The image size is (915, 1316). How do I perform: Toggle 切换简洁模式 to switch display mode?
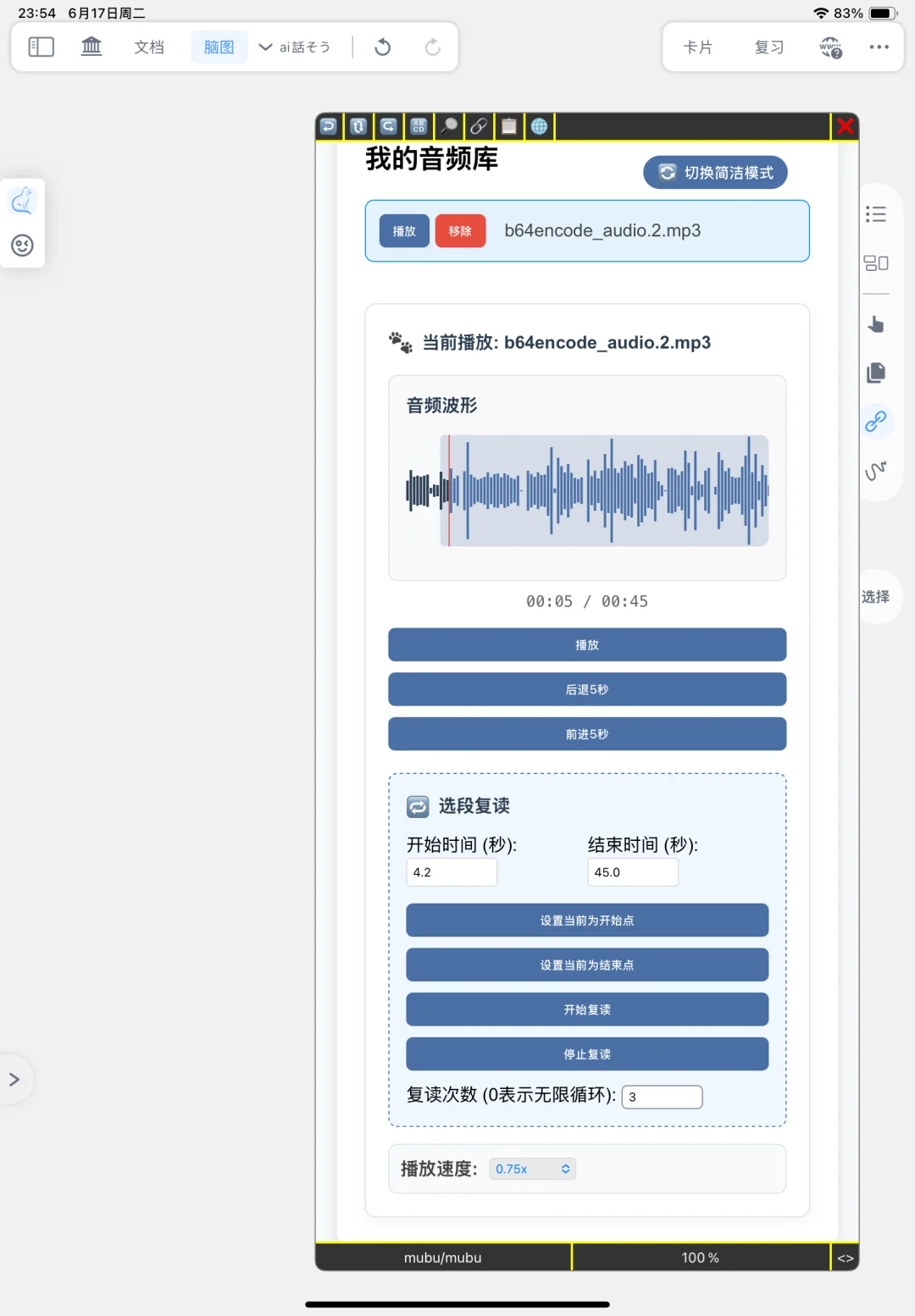point(714,172)
